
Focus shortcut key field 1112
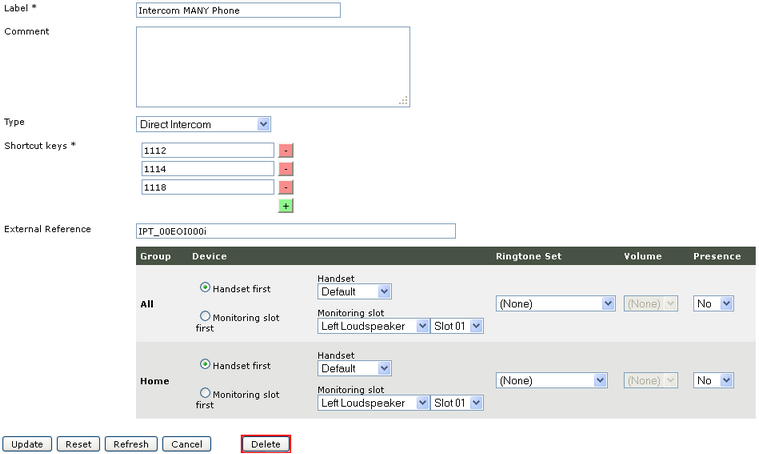point(208,151)
